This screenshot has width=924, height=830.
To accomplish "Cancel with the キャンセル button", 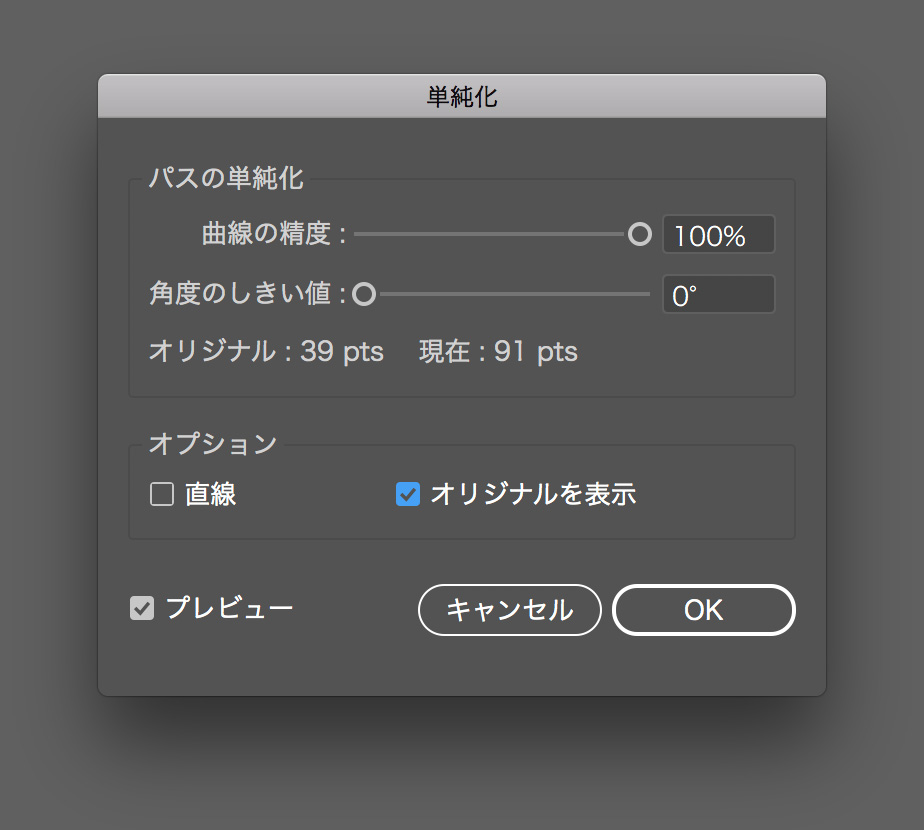I will click(x=510, y=610).
